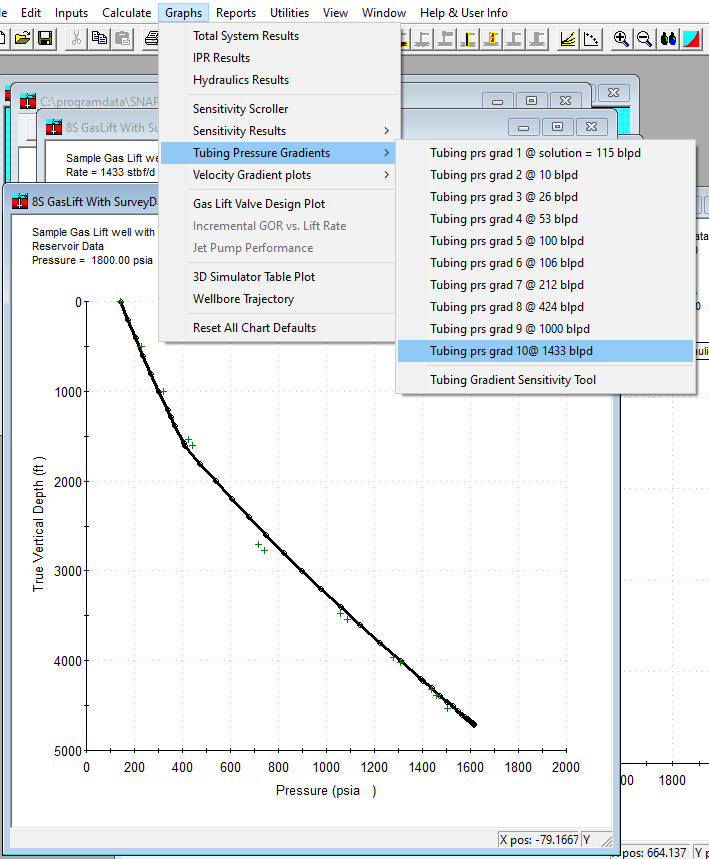Select Tubing prs grad 8 @ 424 blpd

(x=546, y=307)
